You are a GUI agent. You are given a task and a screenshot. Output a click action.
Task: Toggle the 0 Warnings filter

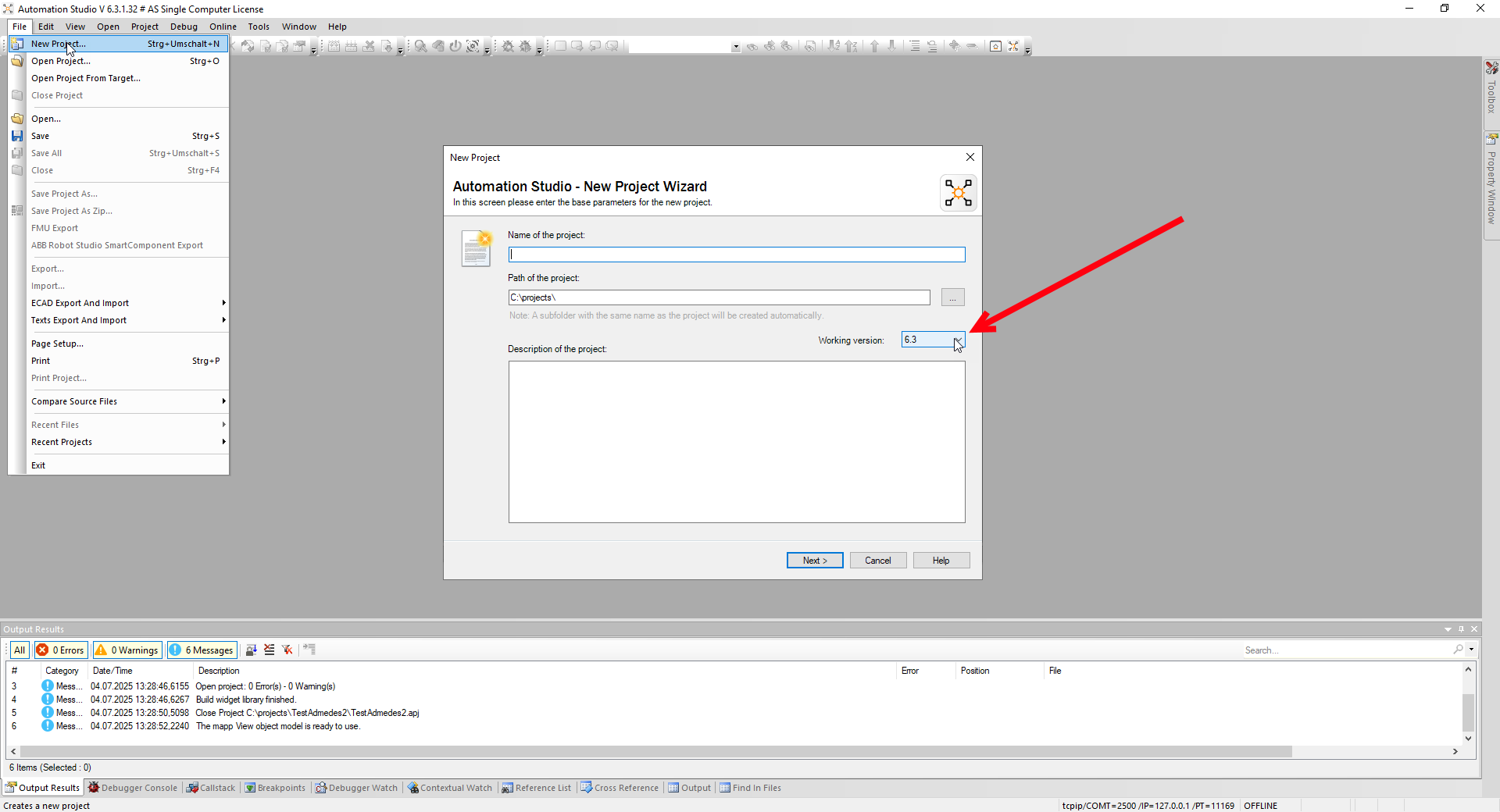coord(127,650)
